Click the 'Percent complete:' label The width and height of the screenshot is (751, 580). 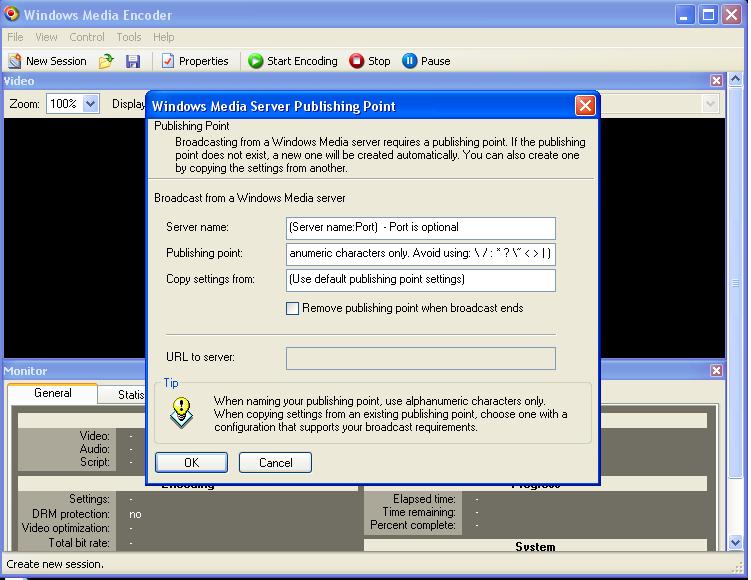413,525
